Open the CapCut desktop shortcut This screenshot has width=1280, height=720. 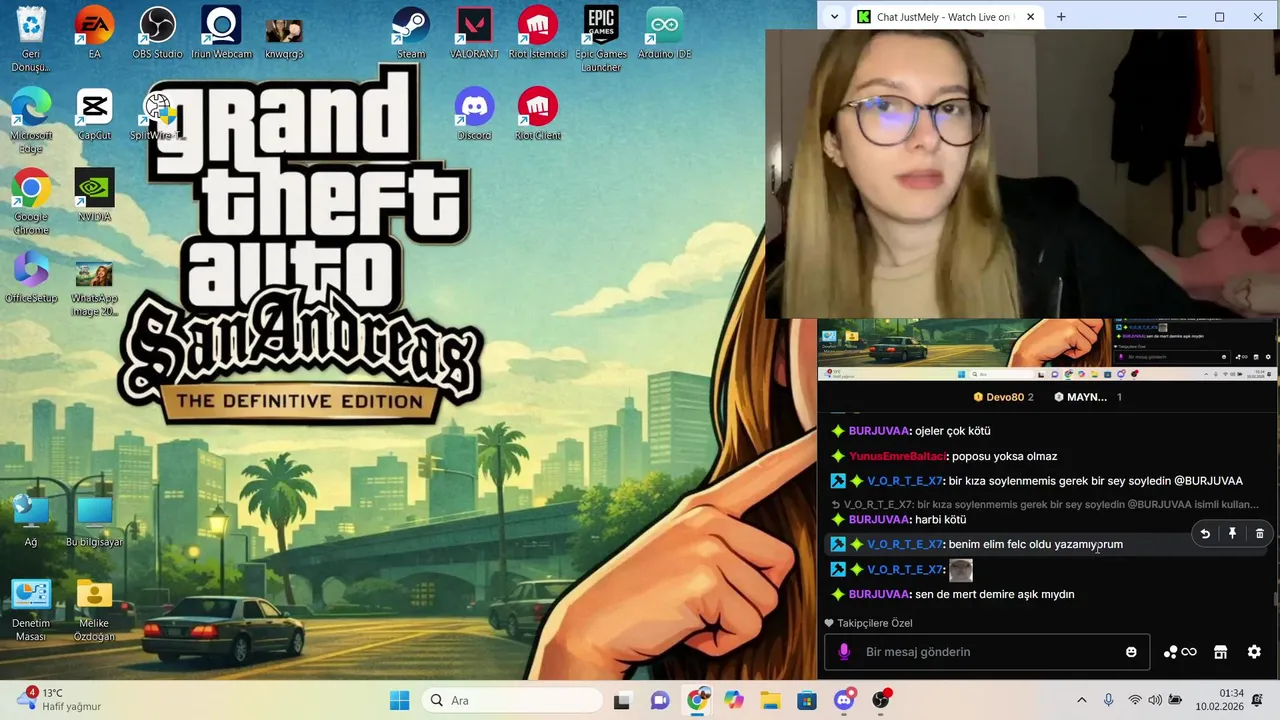tap(94, 114)
